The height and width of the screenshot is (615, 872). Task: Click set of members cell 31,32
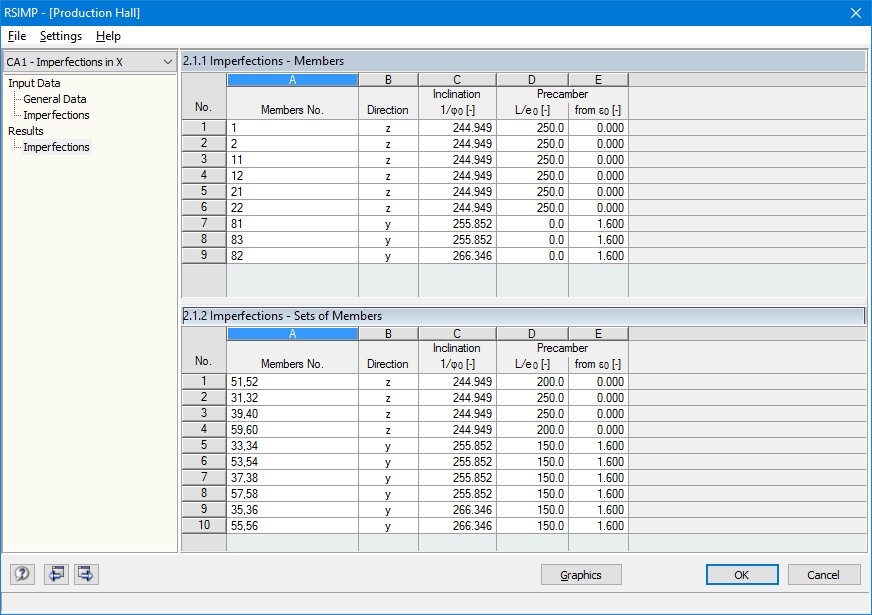[293, 398]
